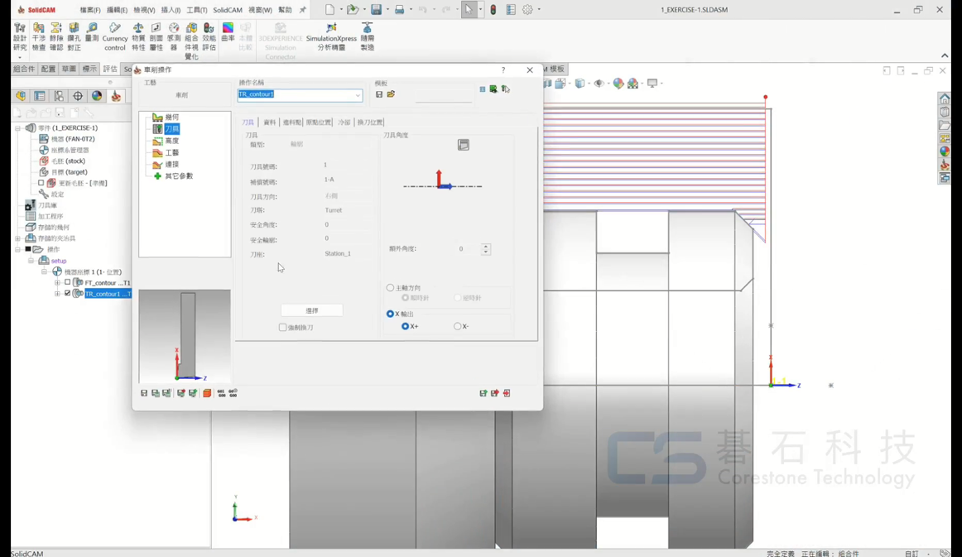Click the tool angle preview icon

point(463,145)
